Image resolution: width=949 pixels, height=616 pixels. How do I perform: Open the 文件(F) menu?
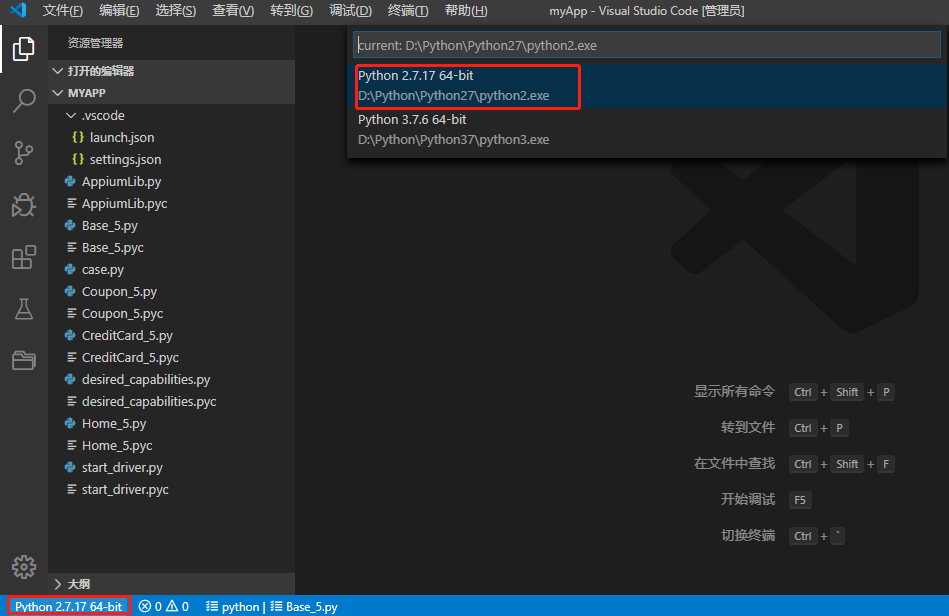(x=62, y=10)
